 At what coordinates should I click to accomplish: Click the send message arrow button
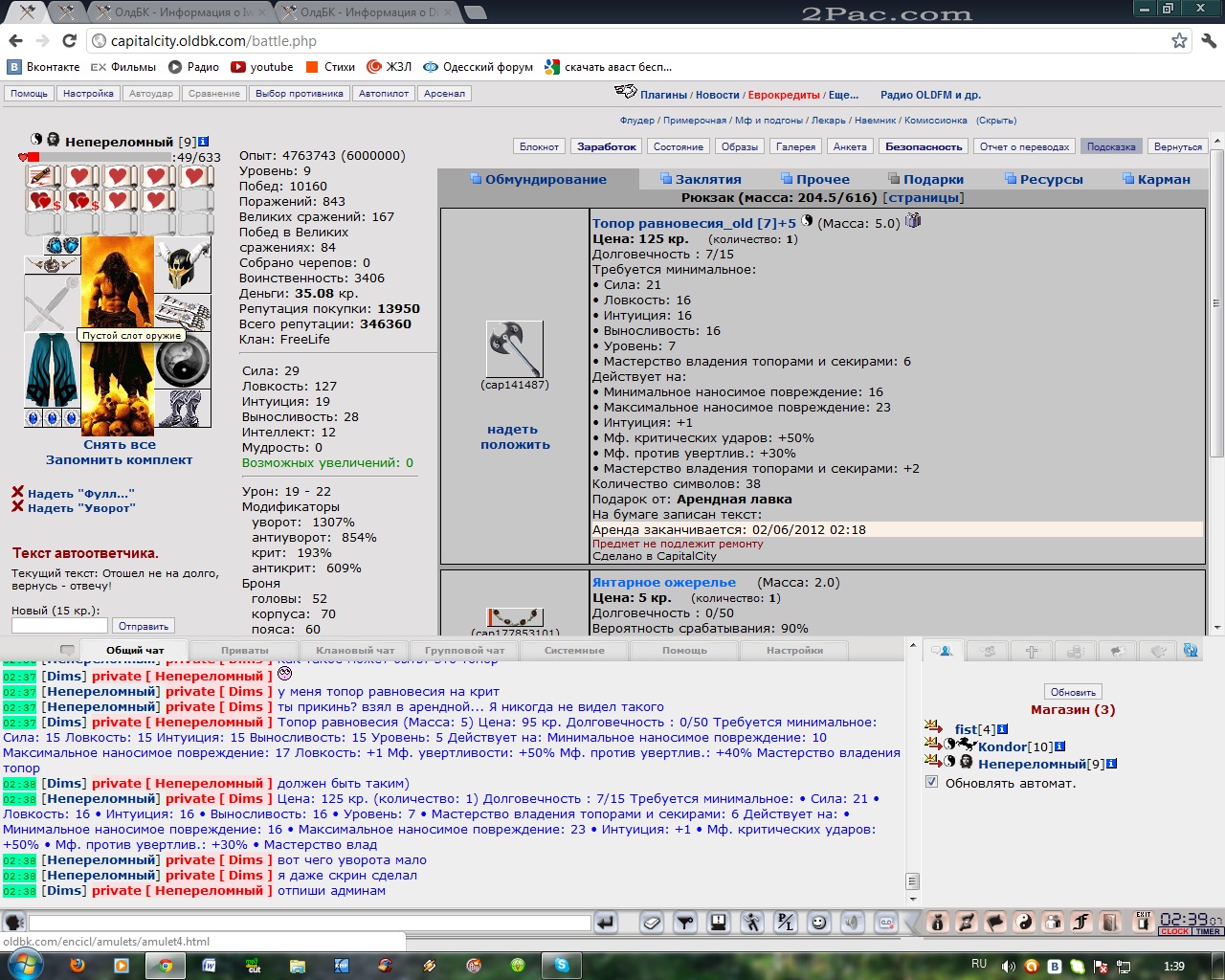point(605,923)
